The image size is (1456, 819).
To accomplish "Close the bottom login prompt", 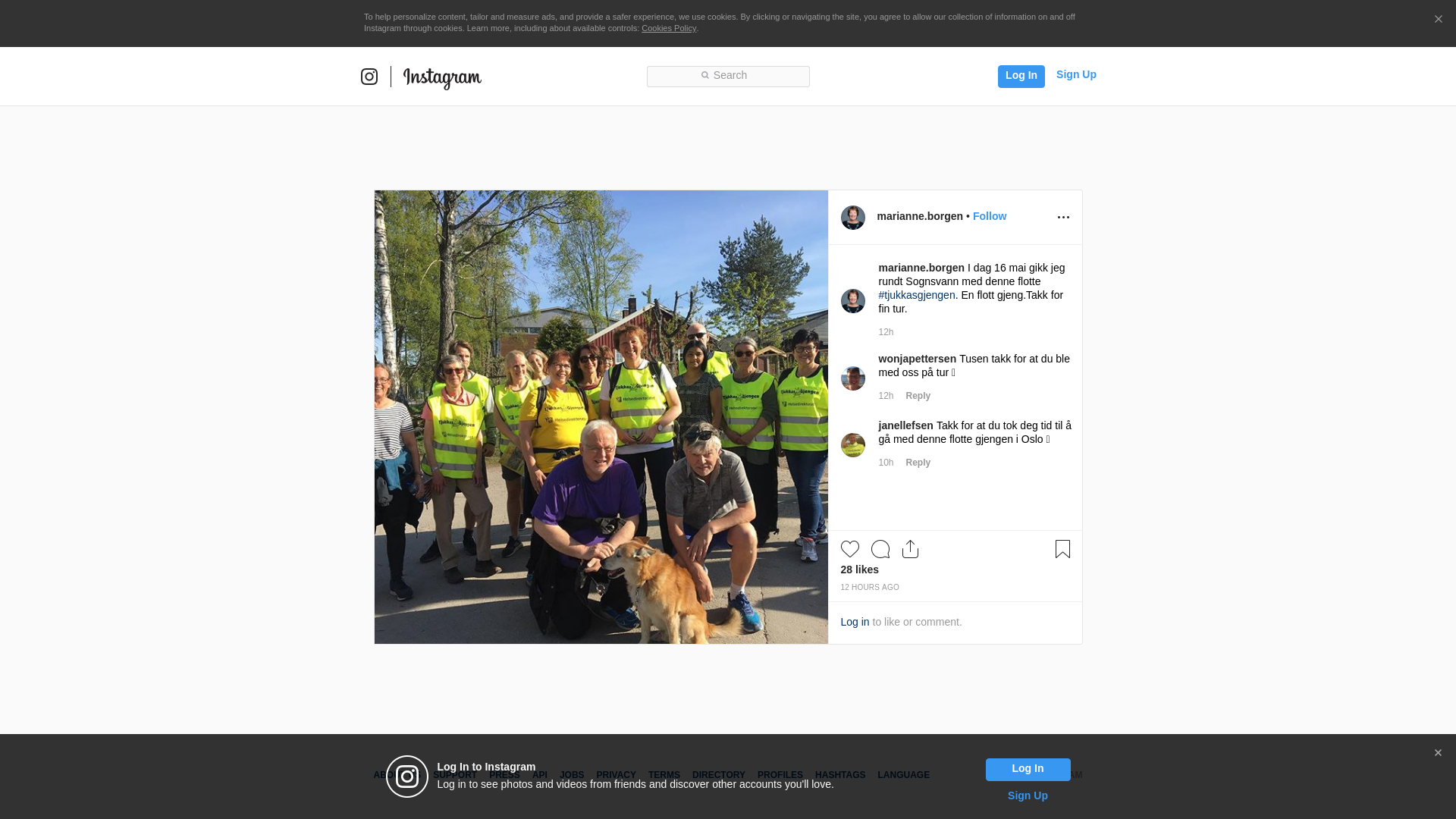I will coord(1437,753).
